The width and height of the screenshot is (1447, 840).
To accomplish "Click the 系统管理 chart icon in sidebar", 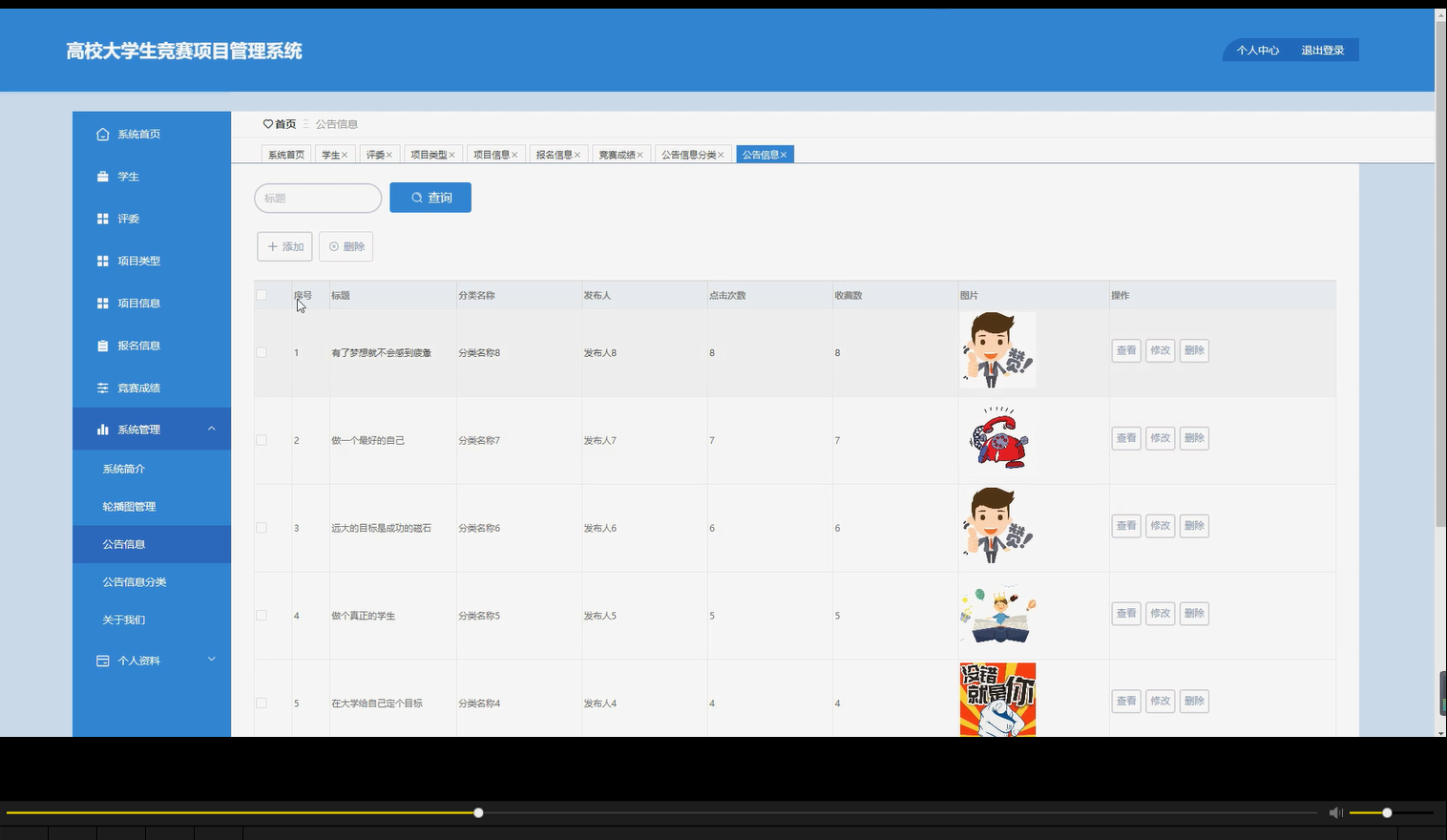I will (x=103, y=429).
